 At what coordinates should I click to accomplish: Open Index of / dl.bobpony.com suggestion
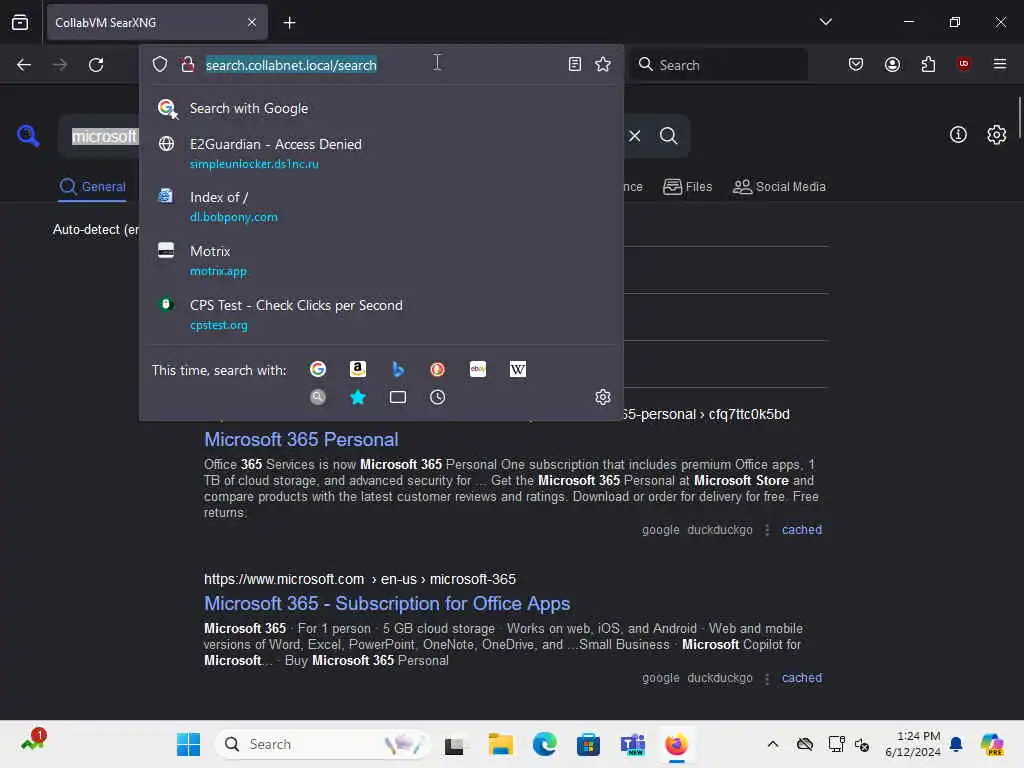[381, 206]
